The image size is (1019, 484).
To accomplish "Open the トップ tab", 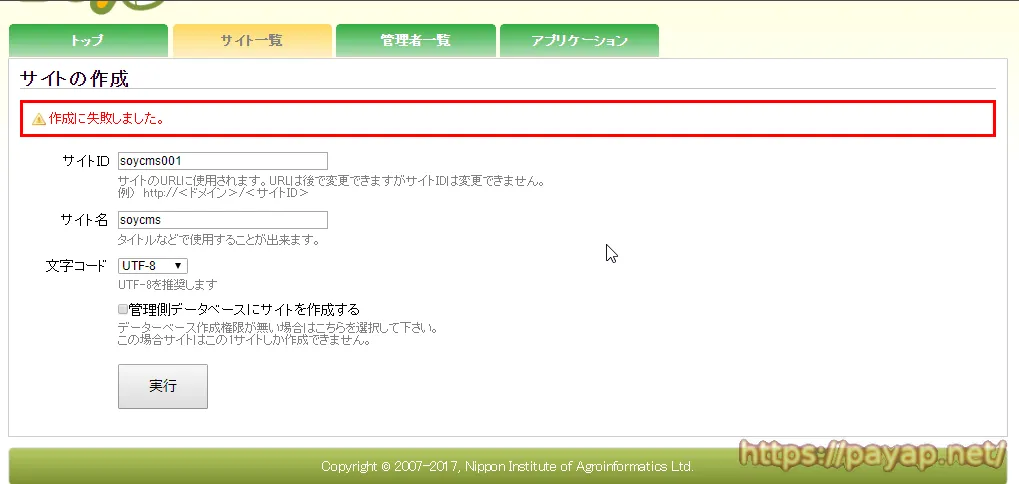I will coord(88,41).
